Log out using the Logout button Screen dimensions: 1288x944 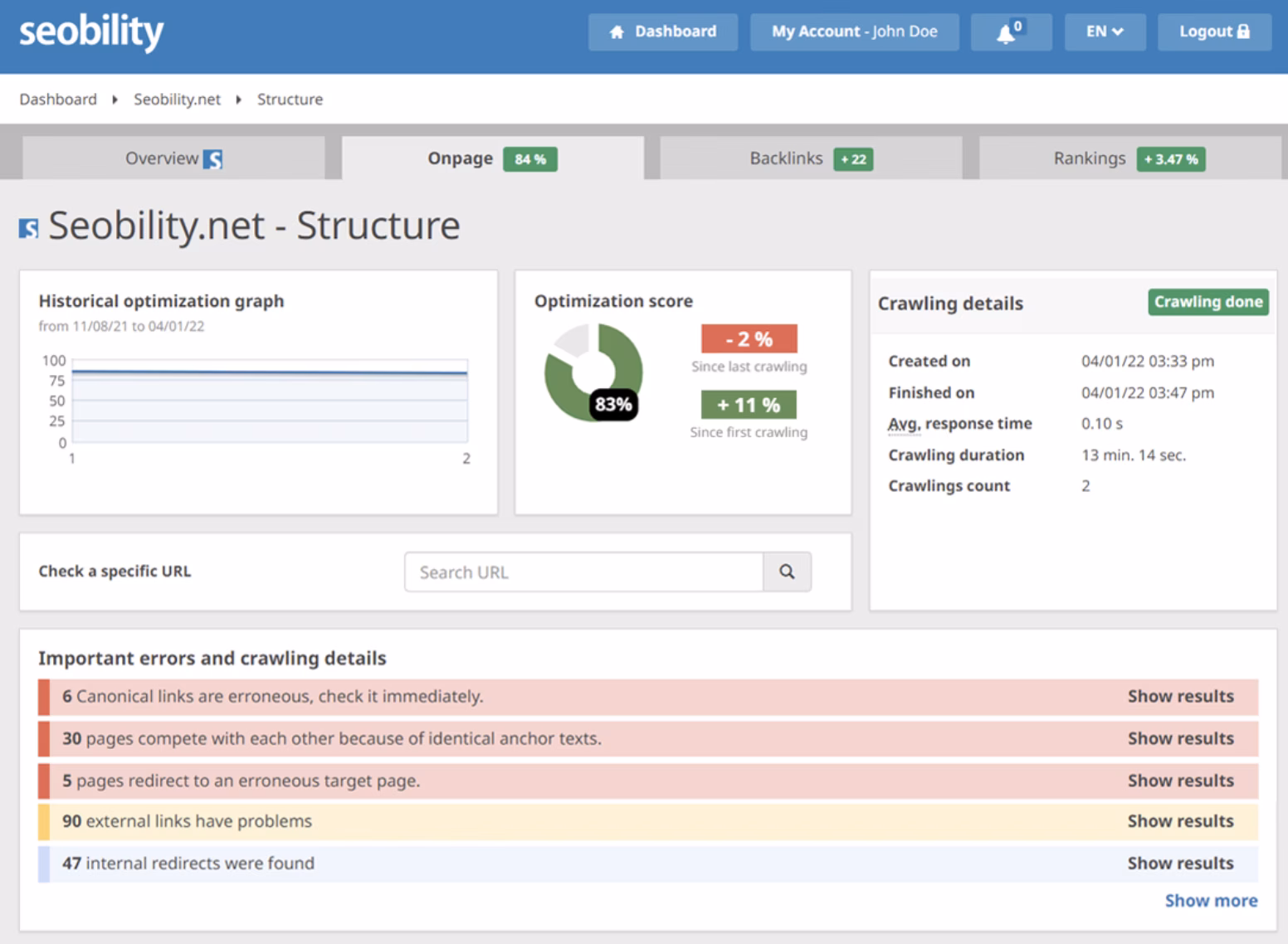coord(1213,32)
